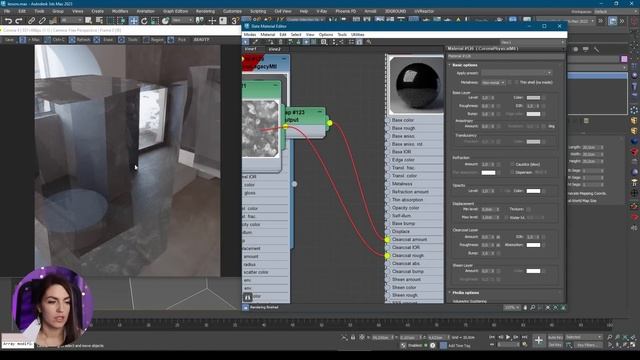
Task: Click the zoom magnifier in material editor navigation
Action: click(x=533, y=308)
